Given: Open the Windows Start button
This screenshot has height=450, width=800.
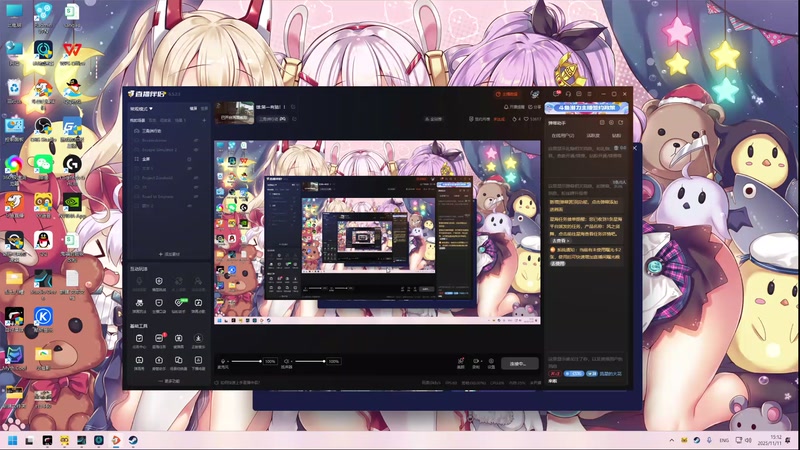Looking at the screenshot, I should click(x=13, y=440).
